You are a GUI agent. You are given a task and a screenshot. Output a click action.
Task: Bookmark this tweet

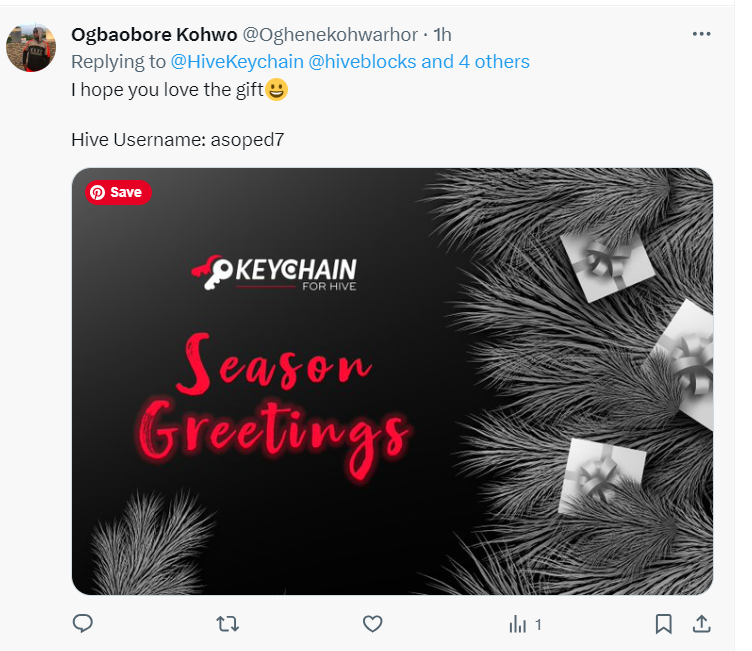pyautogui.click(x=663, y=624)
